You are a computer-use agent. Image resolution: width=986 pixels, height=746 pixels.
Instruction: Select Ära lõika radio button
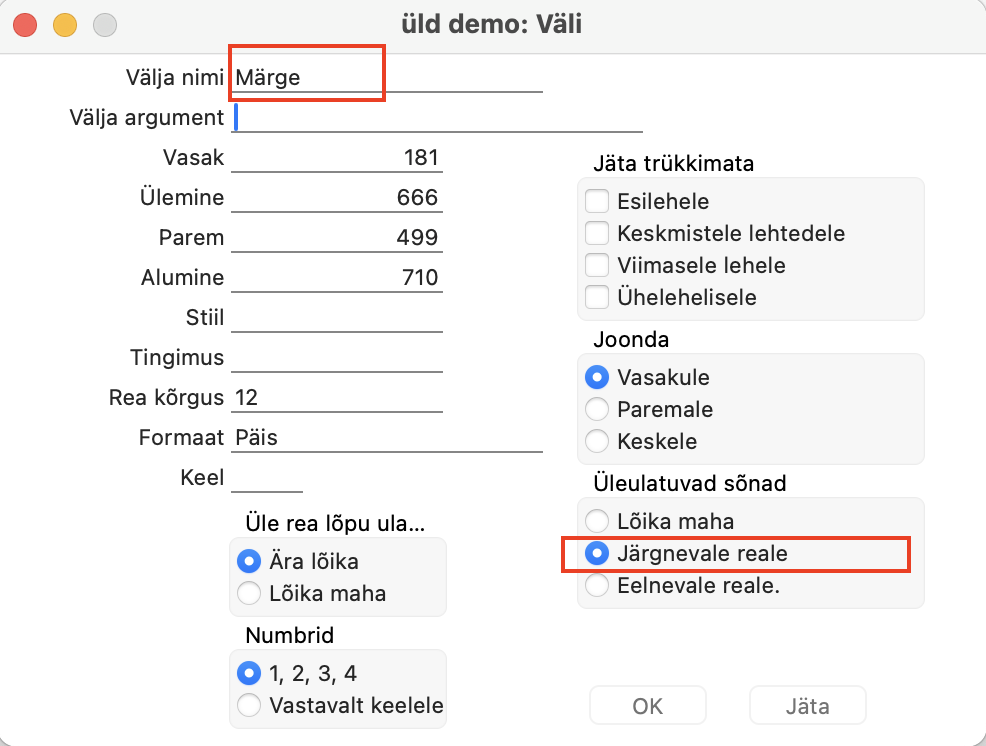pos(249,561)
